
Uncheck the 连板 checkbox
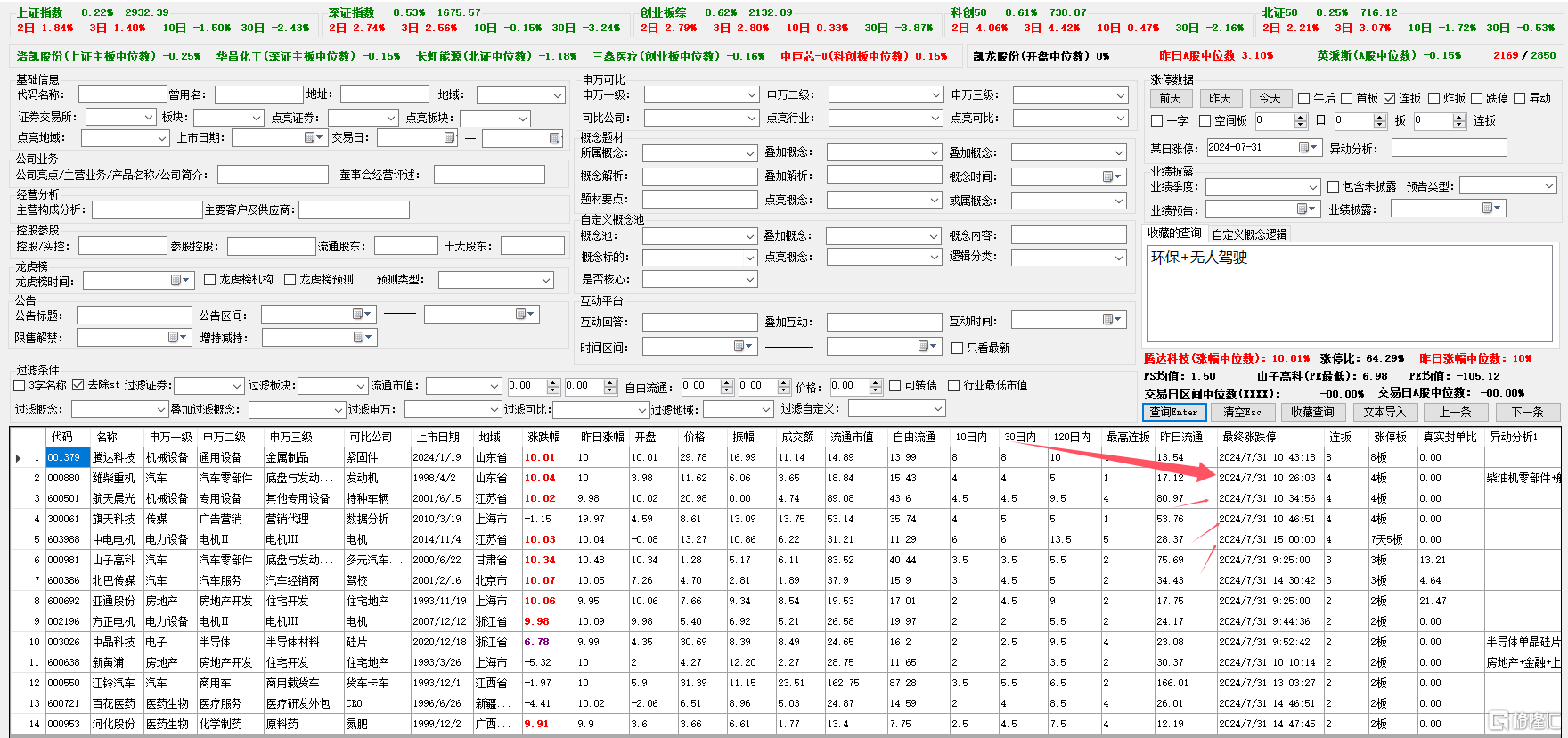click(1389, 98)
